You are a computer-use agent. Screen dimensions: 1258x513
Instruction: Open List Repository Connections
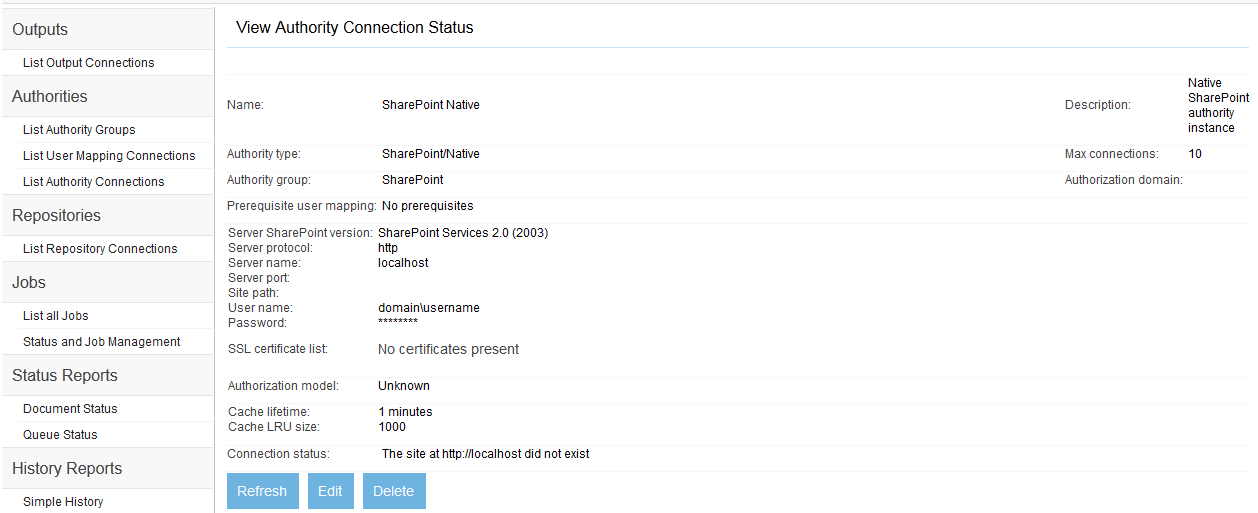[100, 249]
